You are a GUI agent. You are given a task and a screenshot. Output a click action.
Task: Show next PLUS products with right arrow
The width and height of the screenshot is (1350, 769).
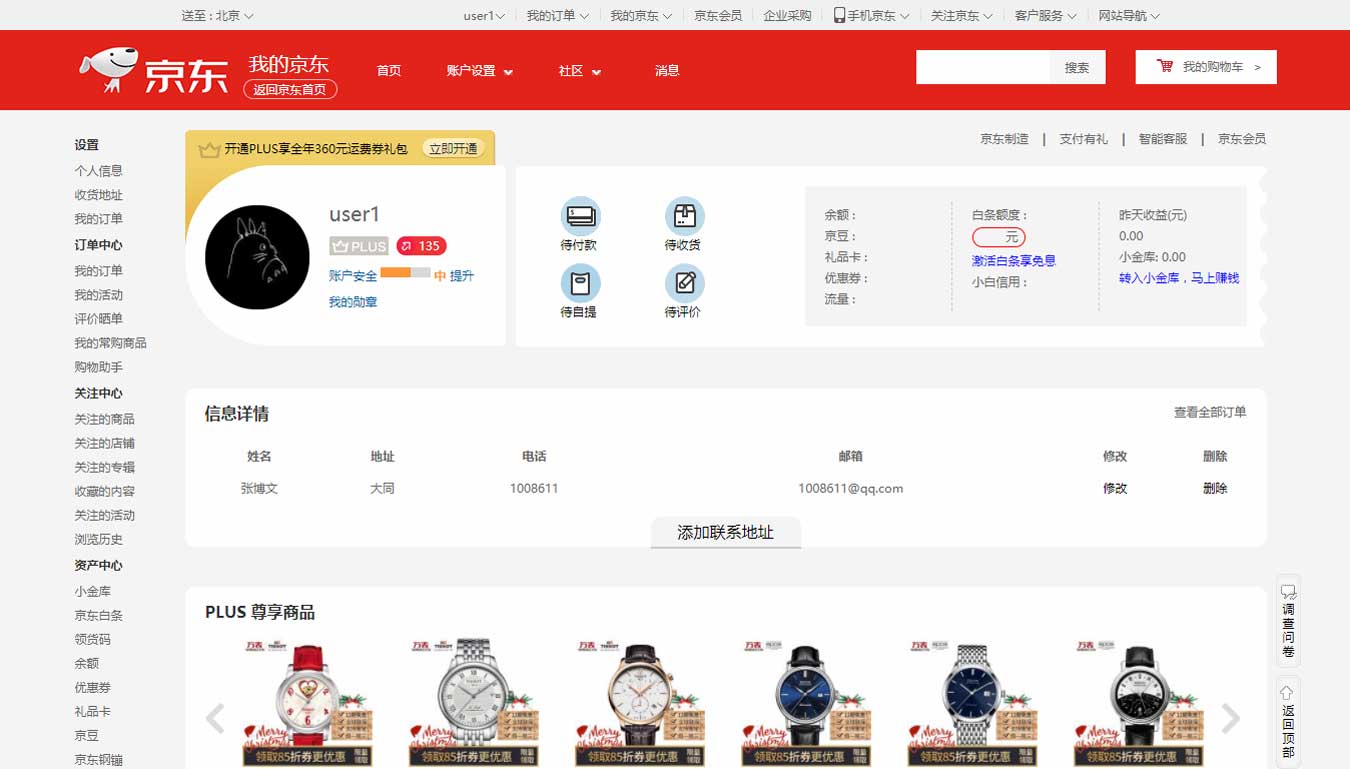(1231, 717)
